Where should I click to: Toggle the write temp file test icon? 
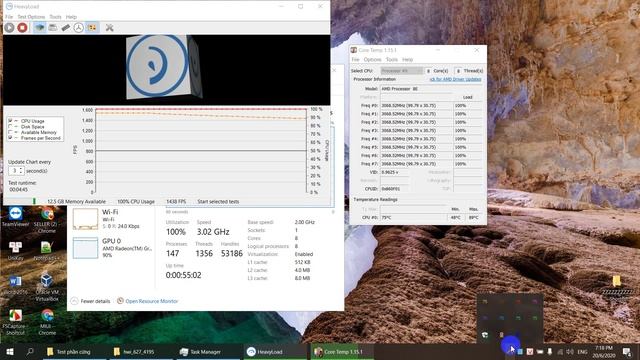click(53, 27)
